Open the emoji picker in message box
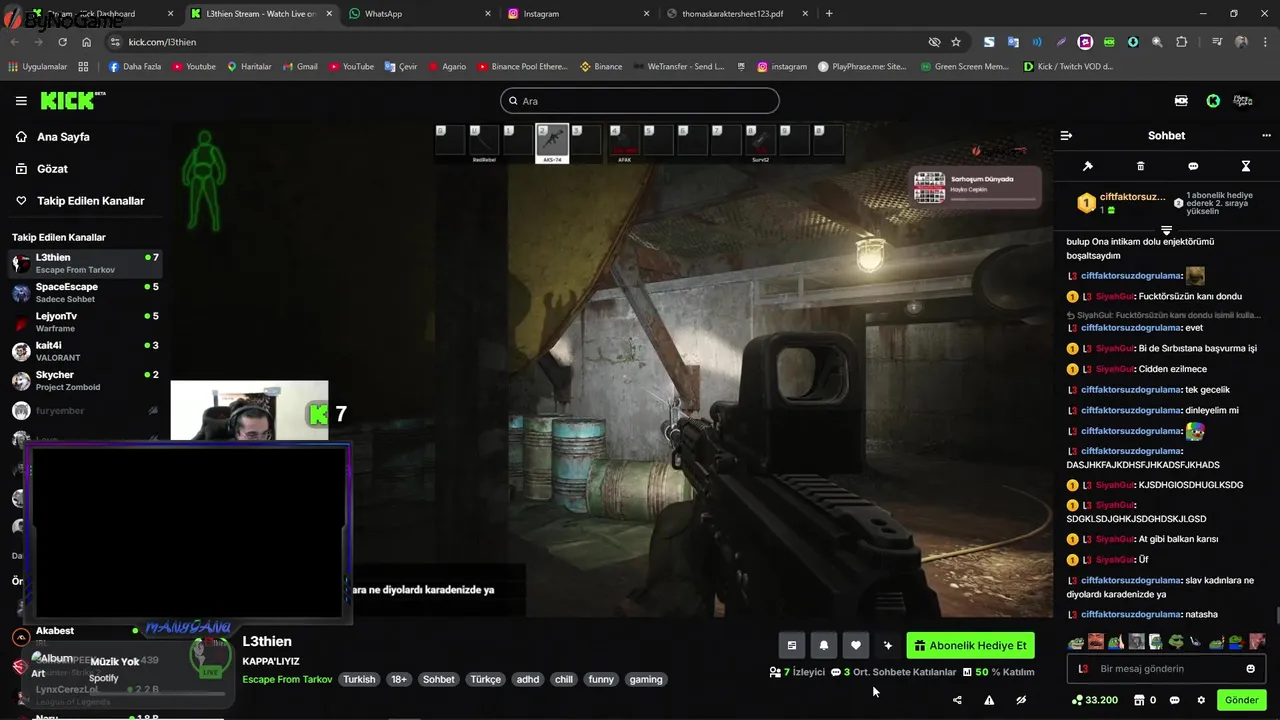This screenshot has width=1280, height=720. 1250,669
